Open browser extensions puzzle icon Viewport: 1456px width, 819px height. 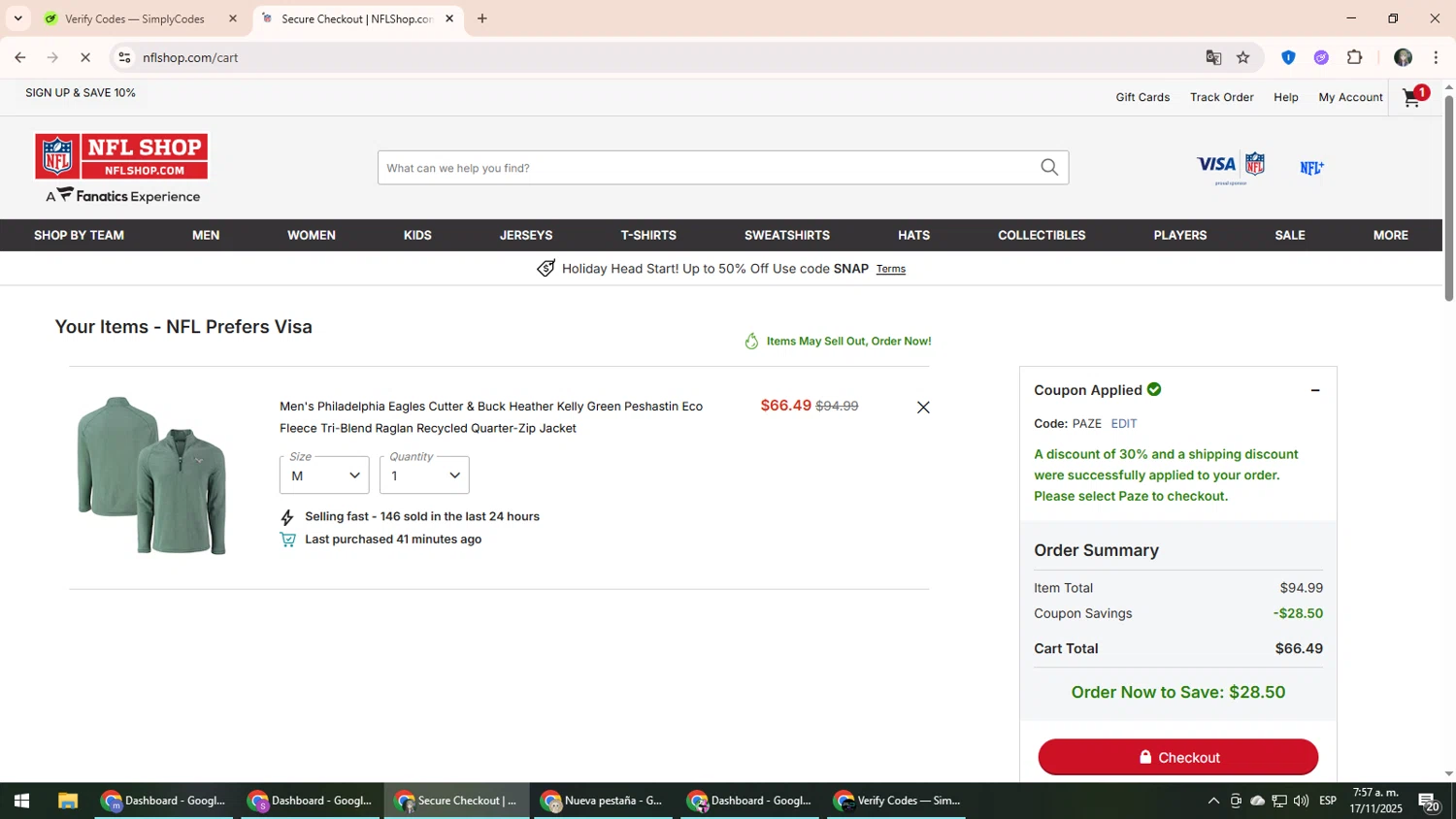pyautogui.click(x=1355, y=57)
